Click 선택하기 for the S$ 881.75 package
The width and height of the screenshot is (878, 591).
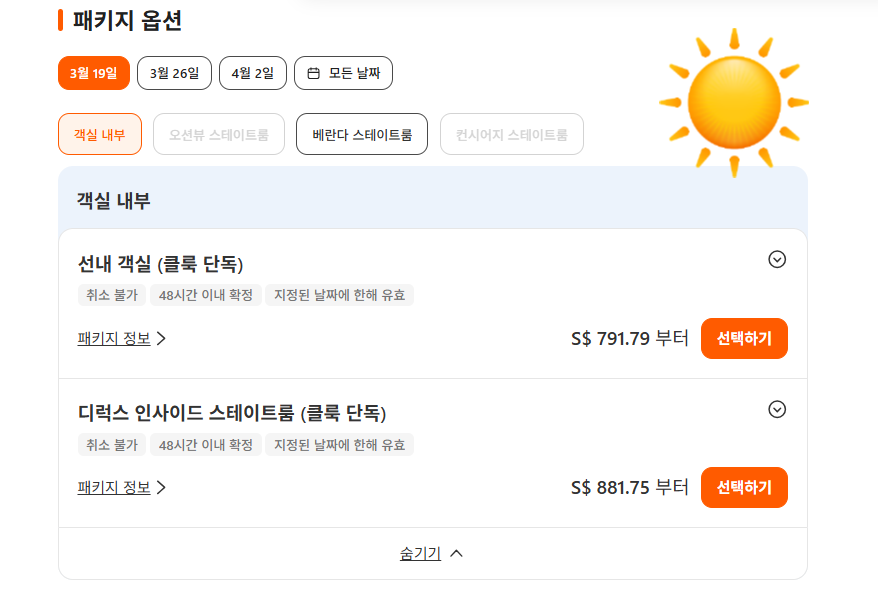[744, 487]
